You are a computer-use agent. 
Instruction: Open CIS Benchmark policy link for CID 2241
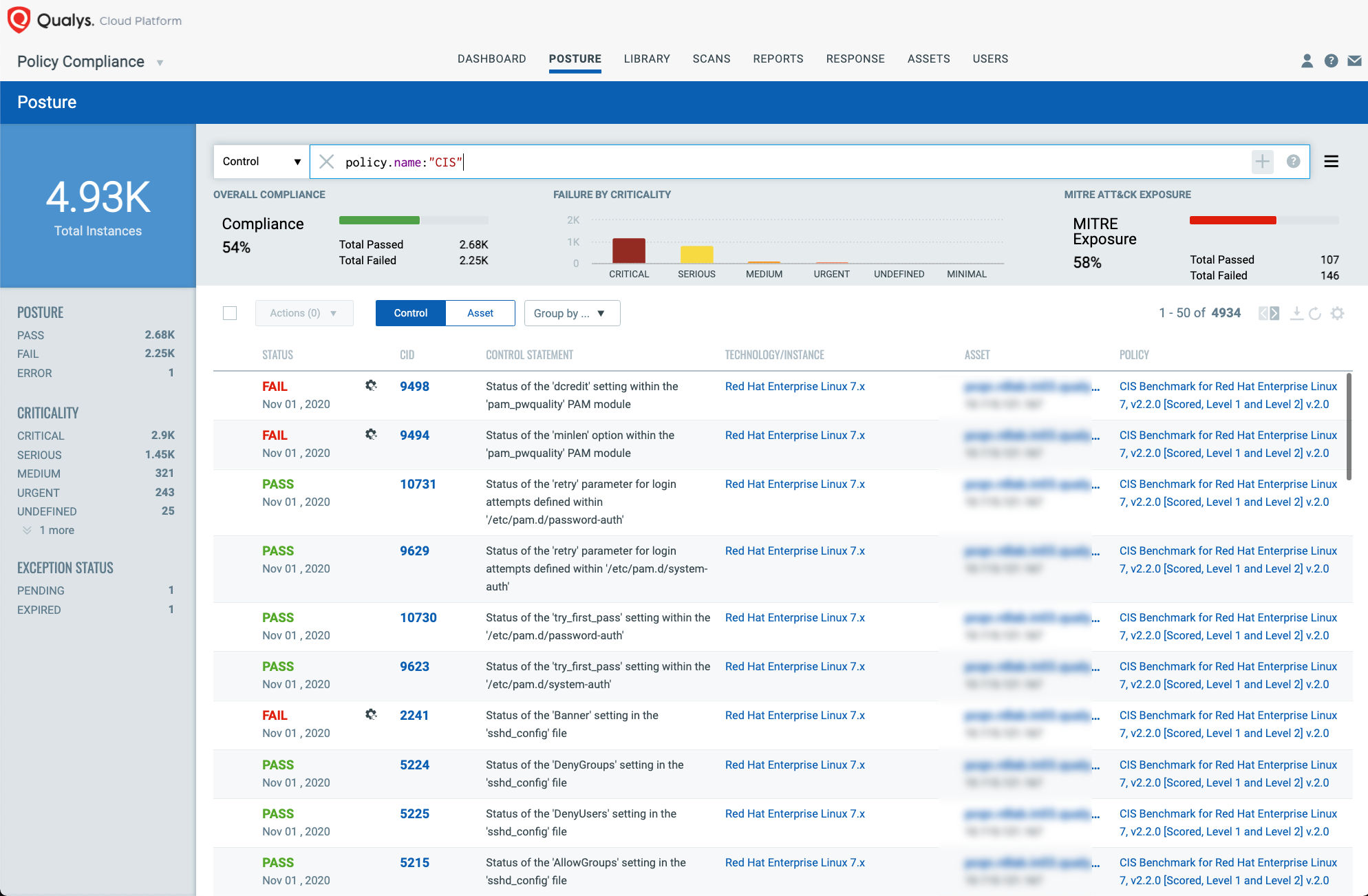(x=1228, y=724)
